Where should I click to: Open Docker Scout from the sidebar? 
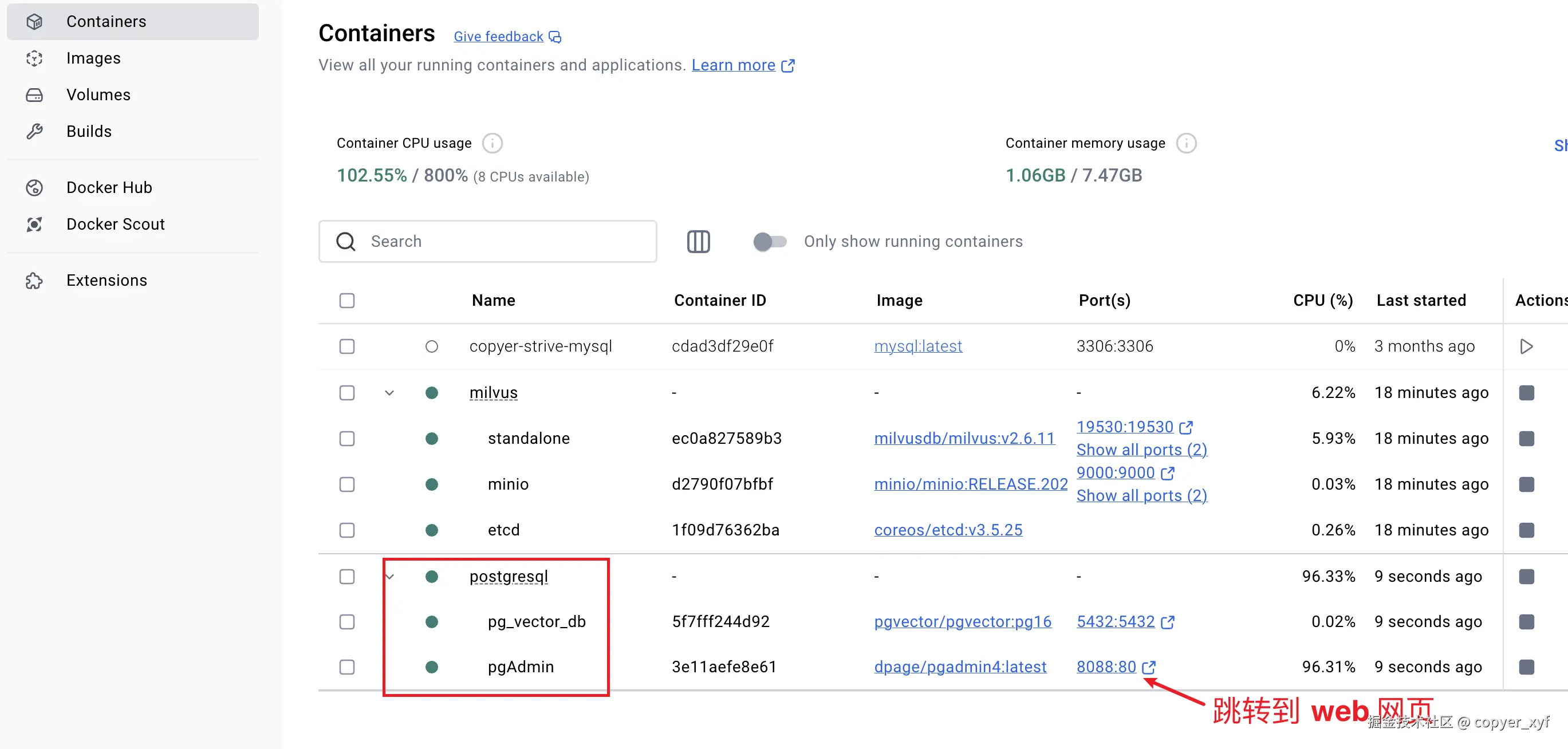click(x=133, y=224)
